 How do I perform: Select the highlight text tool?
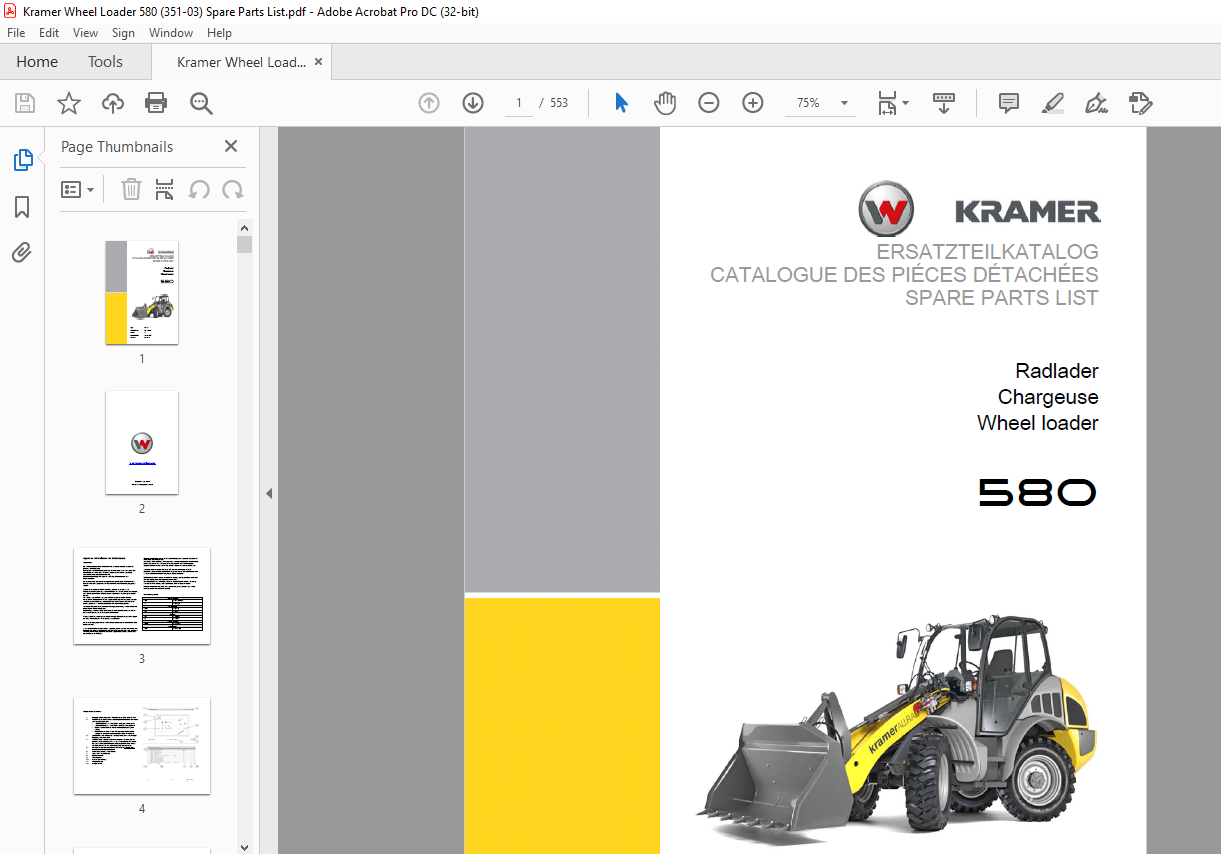(1053, 103)
